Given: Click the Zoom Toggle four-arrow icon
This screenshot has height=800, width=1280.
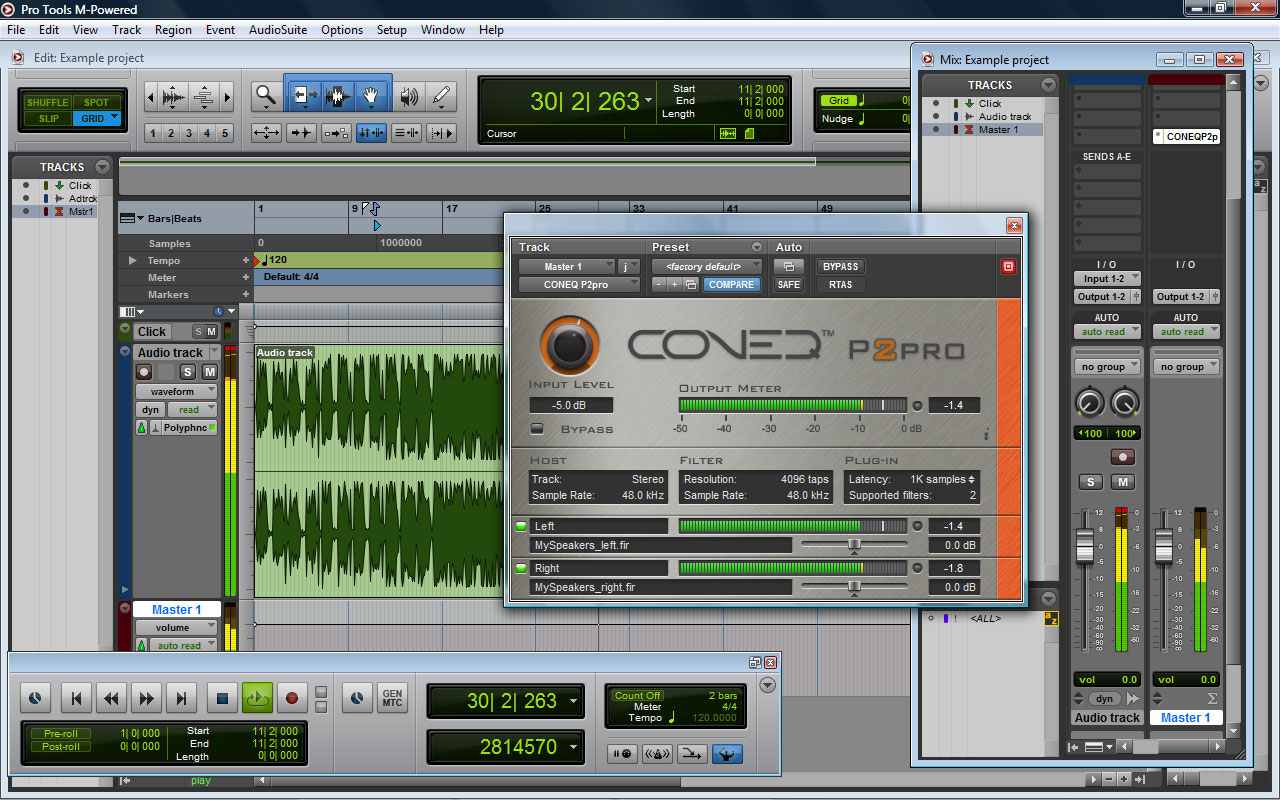Looking at the screenshot, I should [266, 132].
